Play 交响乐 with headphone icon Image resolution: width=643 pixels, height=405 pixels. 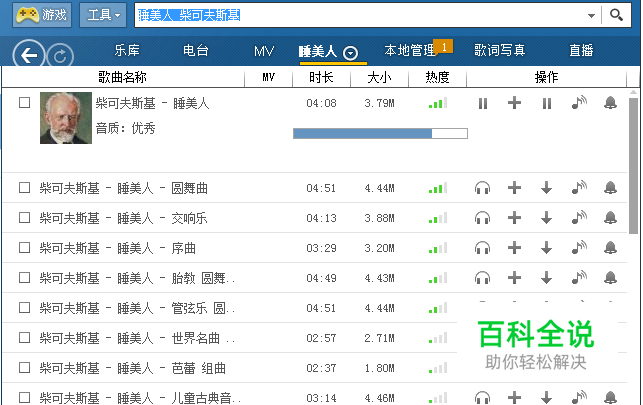tap(482, 218)
